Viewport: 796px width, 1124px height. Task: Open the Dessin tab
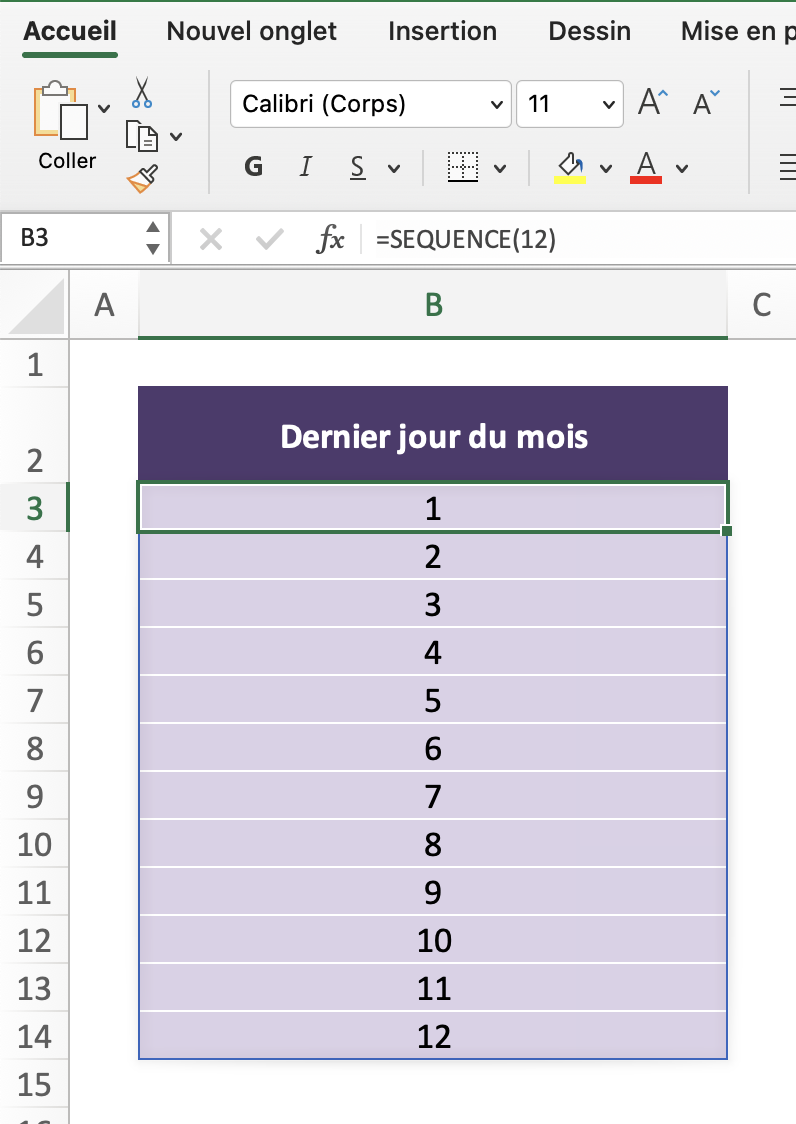point(589,31)
